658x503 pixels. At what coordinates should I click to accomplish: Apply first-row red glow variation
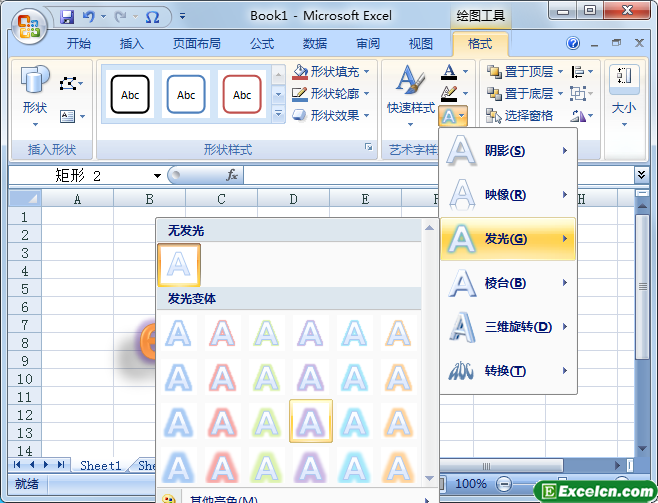click(223, 333)
